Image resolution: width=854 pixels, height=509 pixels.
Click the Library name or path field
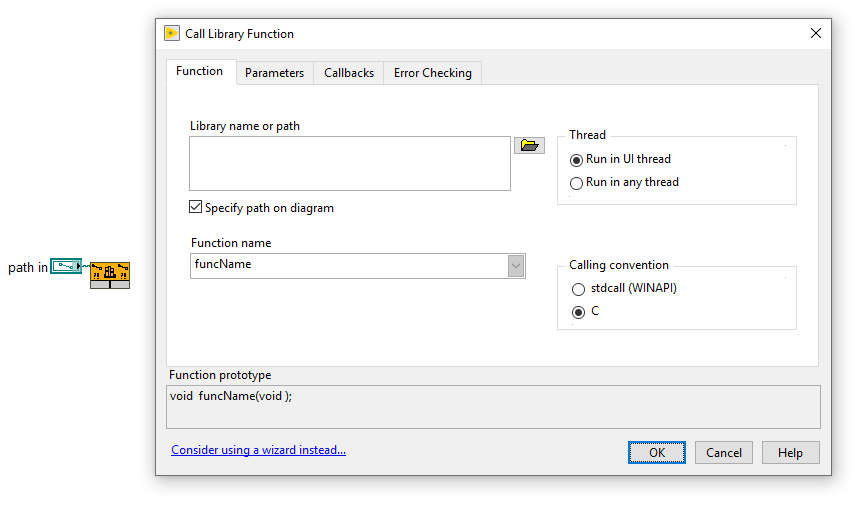point(350,163)
